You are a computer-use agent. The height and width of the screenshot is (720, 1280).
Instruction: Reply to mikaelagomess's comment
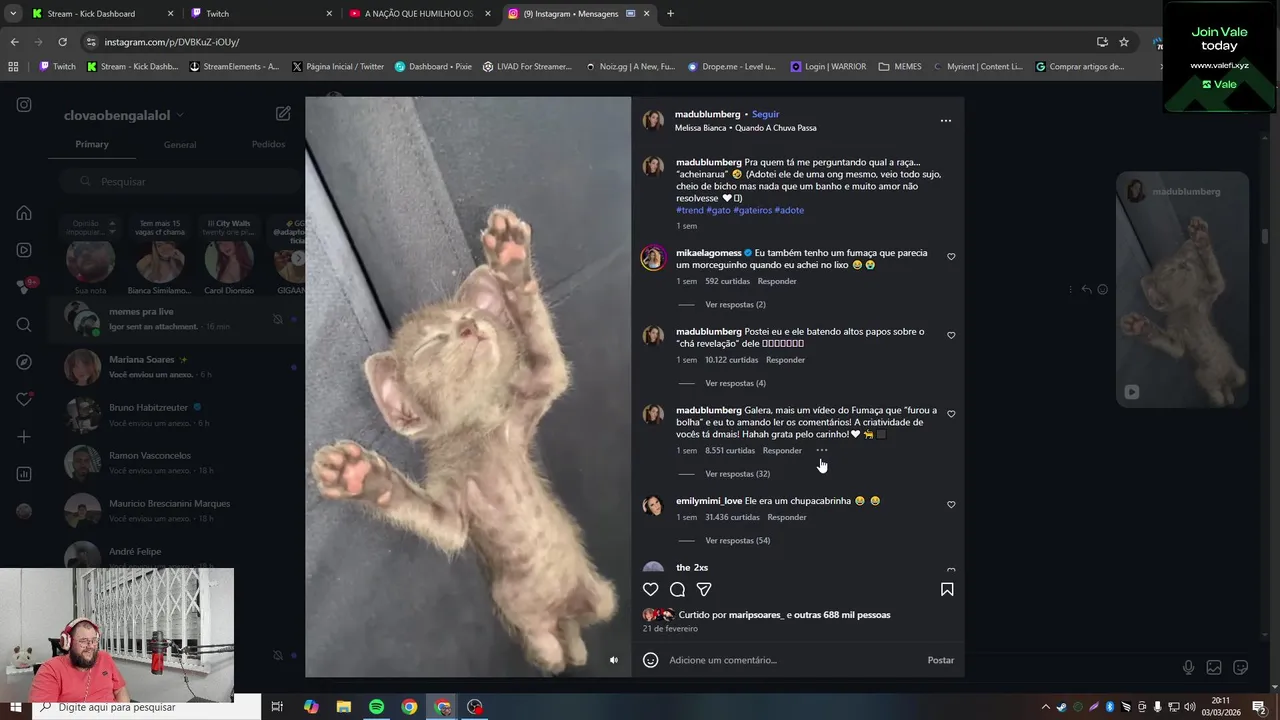[777, 281]
